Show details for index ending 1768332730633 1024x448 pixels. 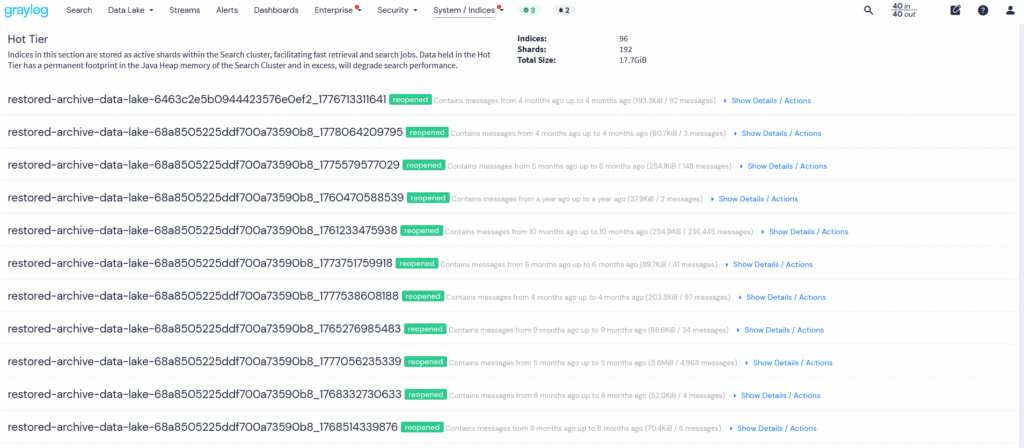click(776, 395)
